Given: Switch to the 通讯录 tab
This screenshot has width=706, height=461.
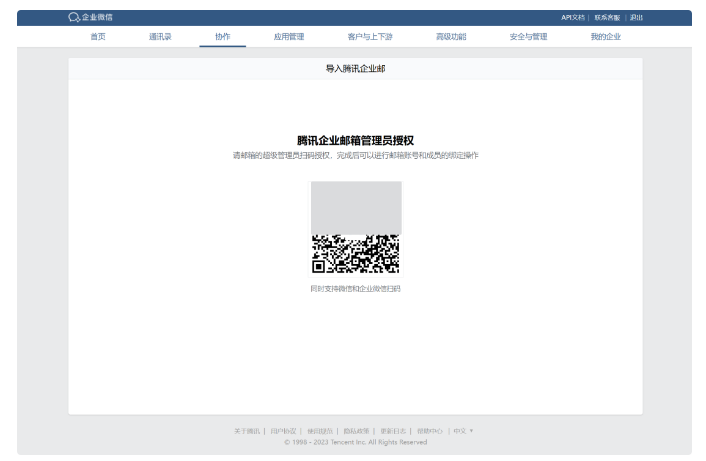Looking at the screenshot, I should [x=160, y=36].
